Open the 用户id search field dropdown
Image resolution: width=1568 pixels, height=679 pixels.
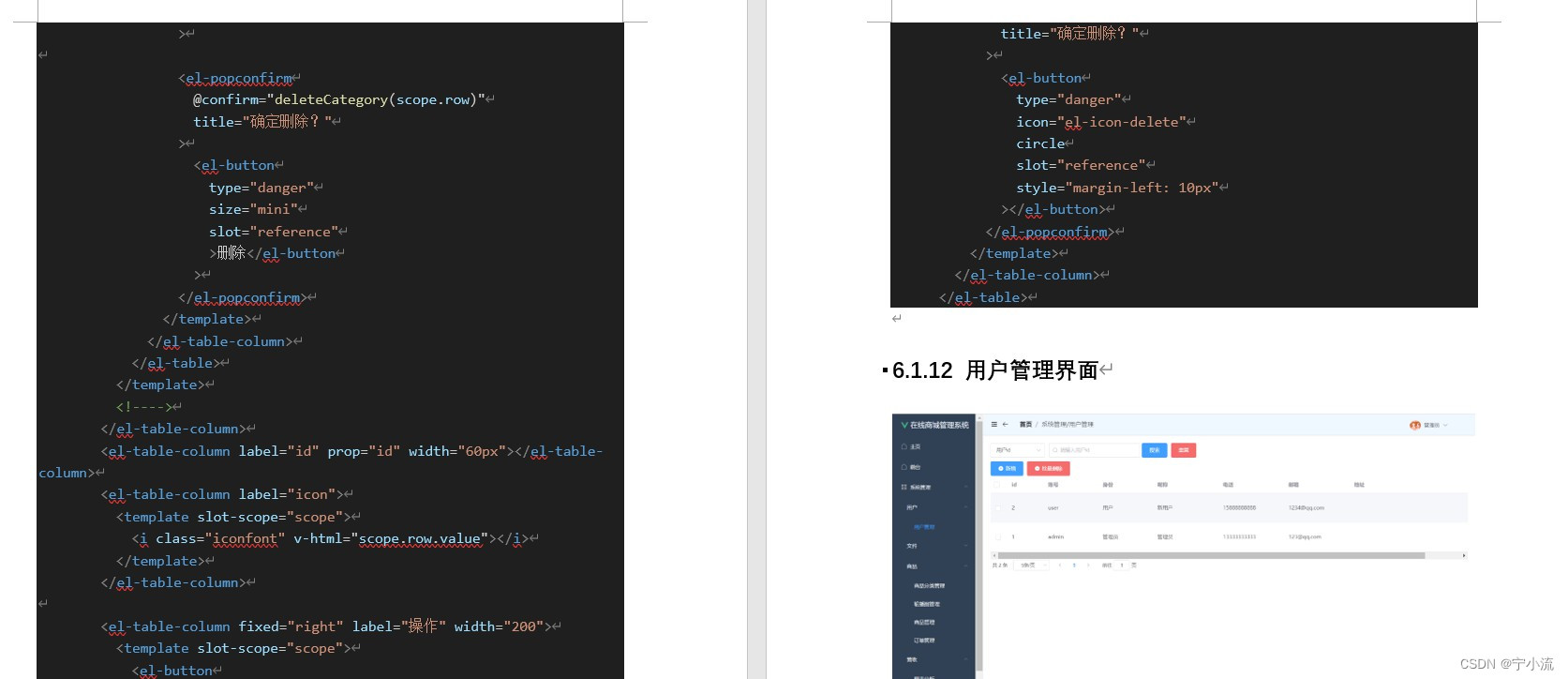1018,450
